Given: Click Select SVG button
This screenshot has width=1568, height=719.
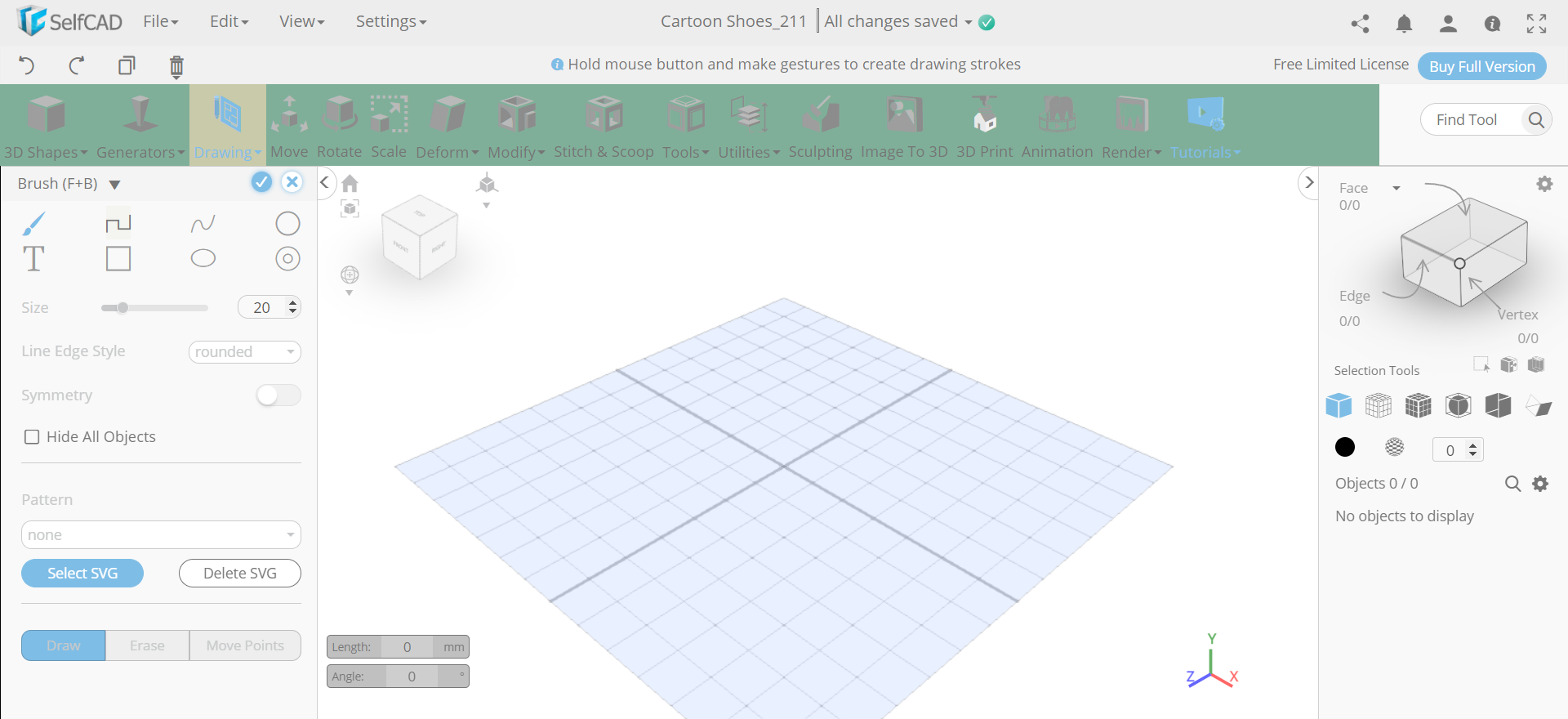Looking at the screenshot, I should 82,574.
